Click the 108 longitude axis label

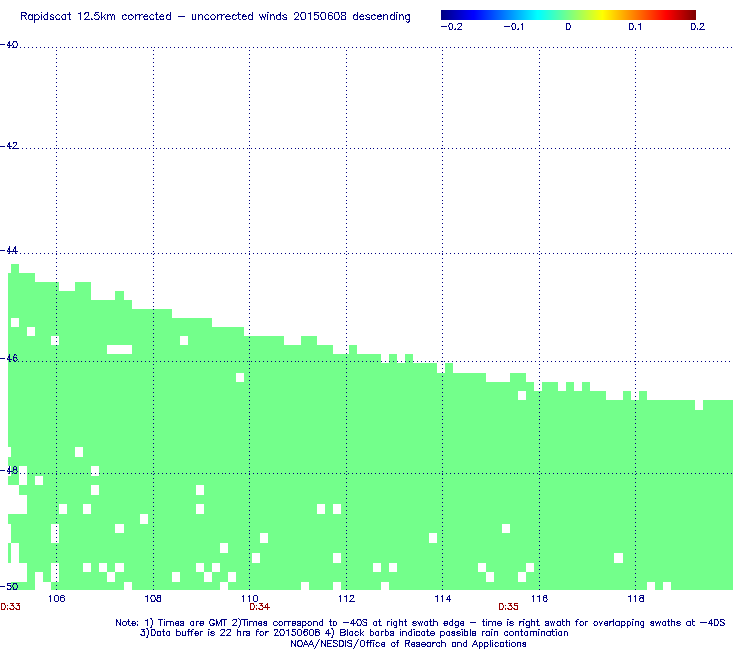point(153,599)
